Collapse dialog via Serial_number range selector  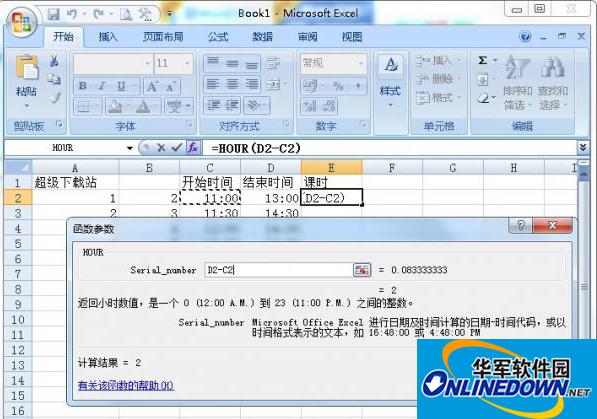(x=362, y=270)
